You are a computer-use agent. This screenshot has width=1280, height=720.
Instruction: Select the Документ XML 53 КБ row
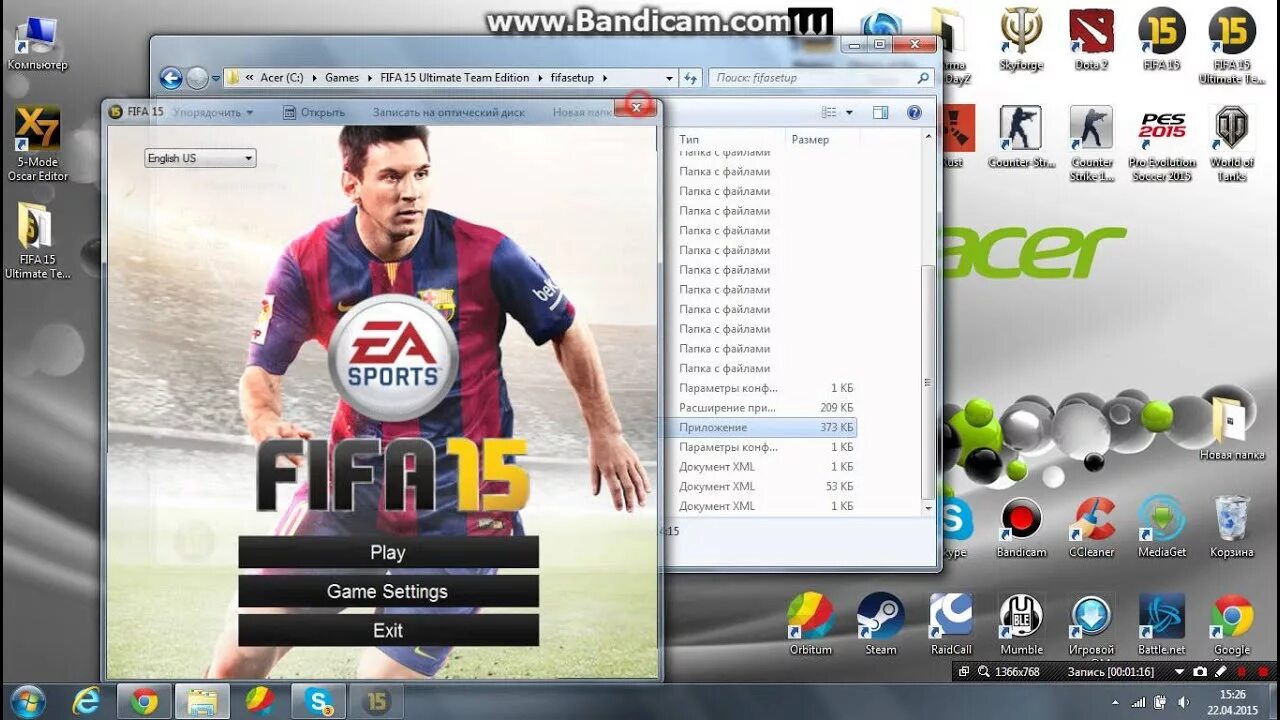[759, 486]
